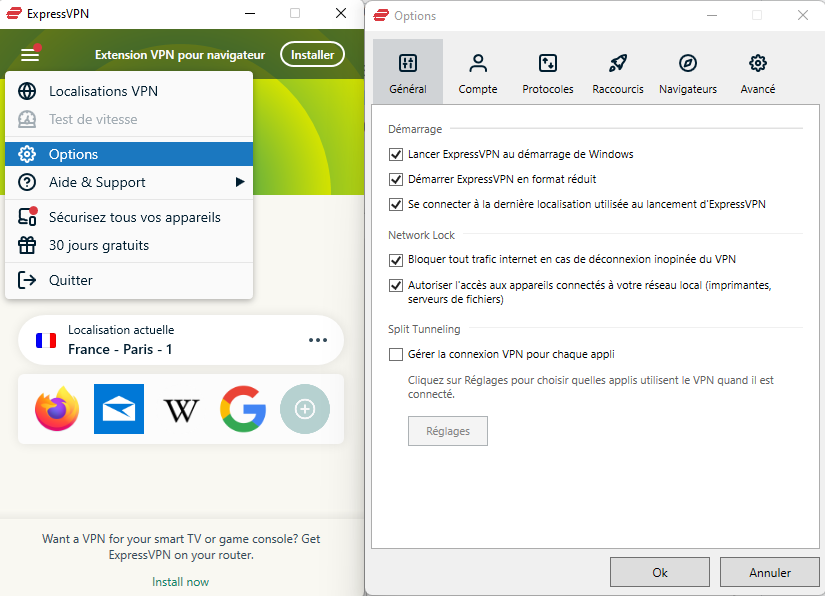825x596 pixels.
Task: Open the Raccourcis tab
Action: click(618, 72)
